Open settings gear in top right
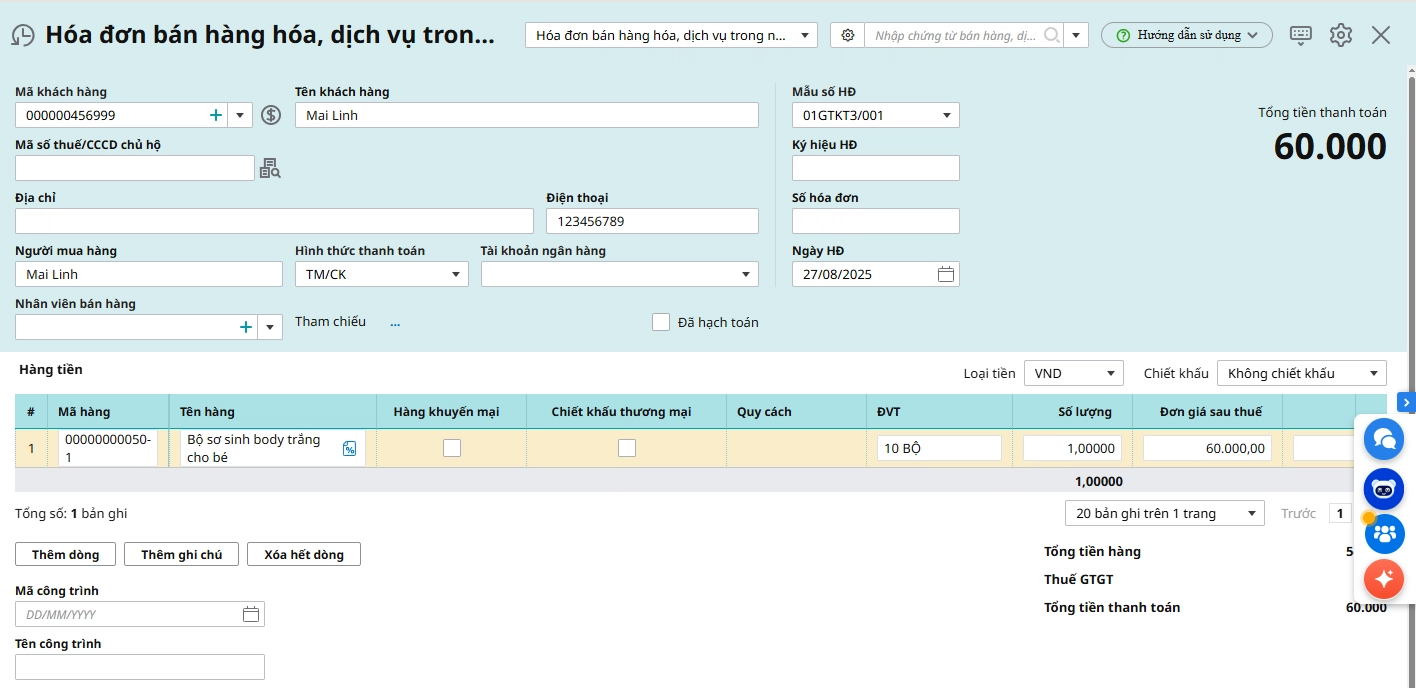Image resolution: width=1416 pixels, height=688 pixels. click(x=1341, y=35)
